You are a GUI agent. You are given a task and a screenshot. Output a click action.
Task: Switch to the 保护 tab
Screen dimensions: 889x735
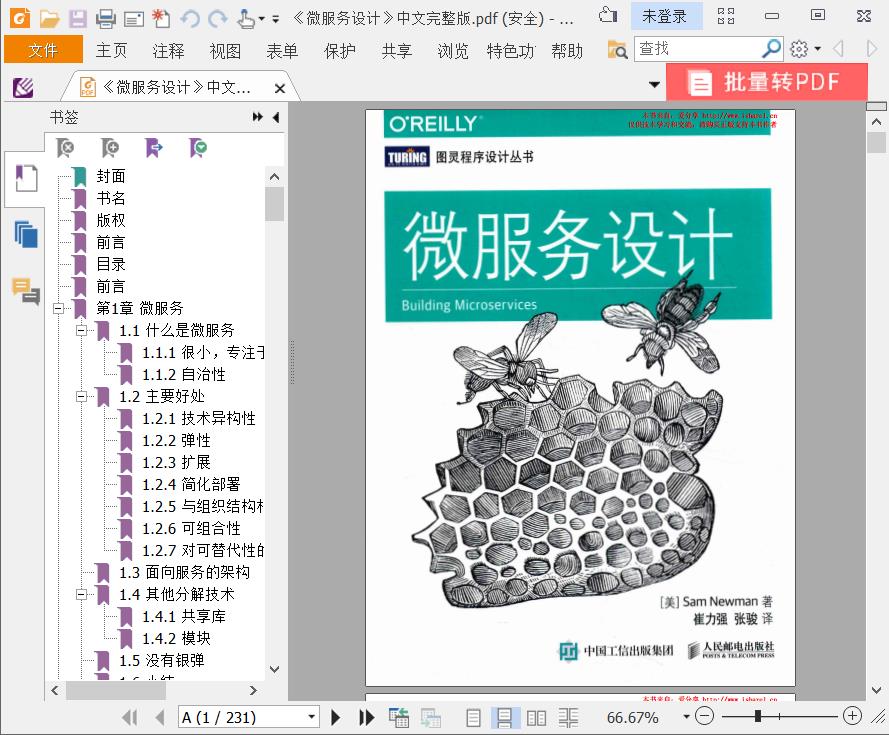[340, 50]
